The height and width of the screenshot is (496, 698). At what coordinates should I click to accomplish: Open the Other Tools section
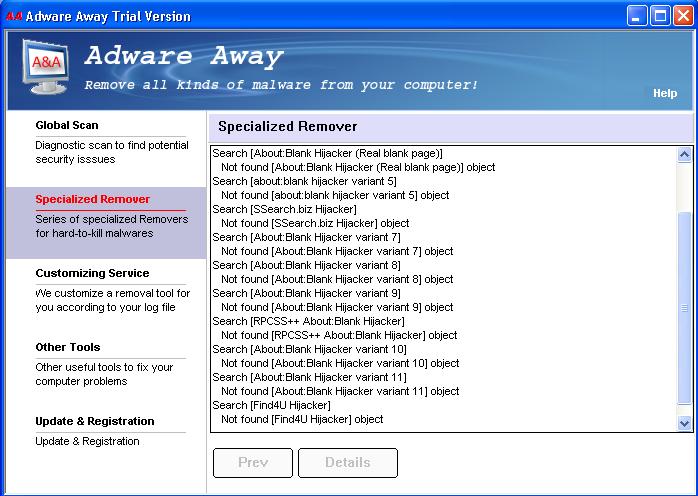(x=68, y=347)
